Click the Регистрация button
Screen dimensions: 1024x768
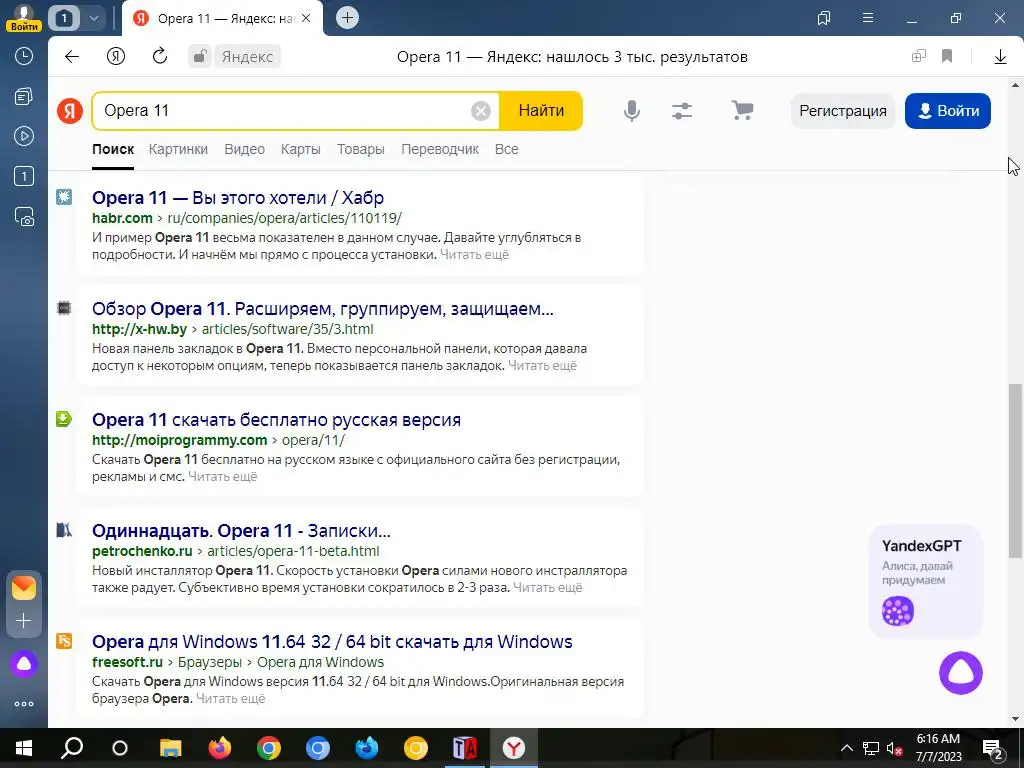843,111
